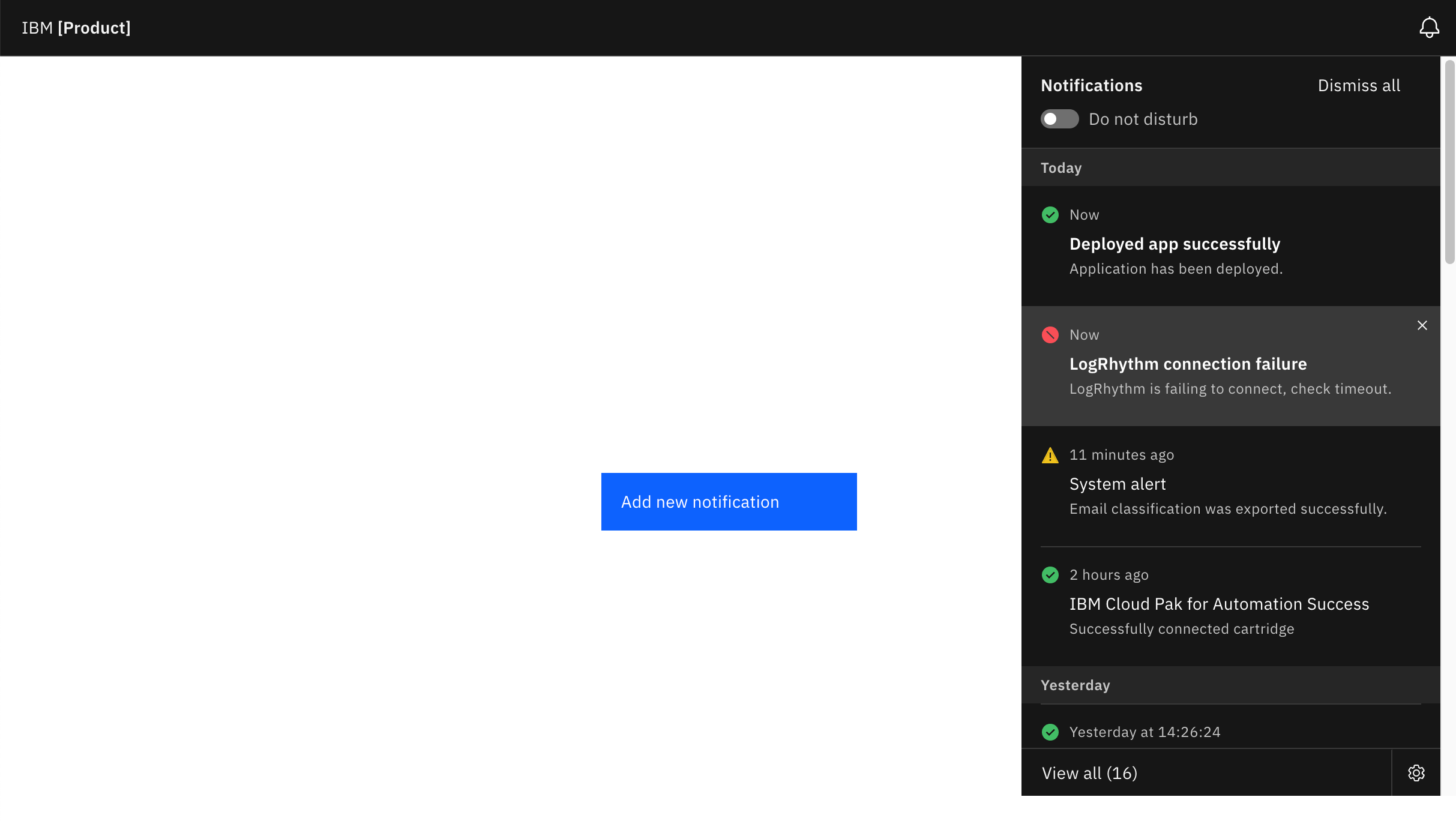
Task: Click Dismiss all notifications
Action: coord(1358,85)
